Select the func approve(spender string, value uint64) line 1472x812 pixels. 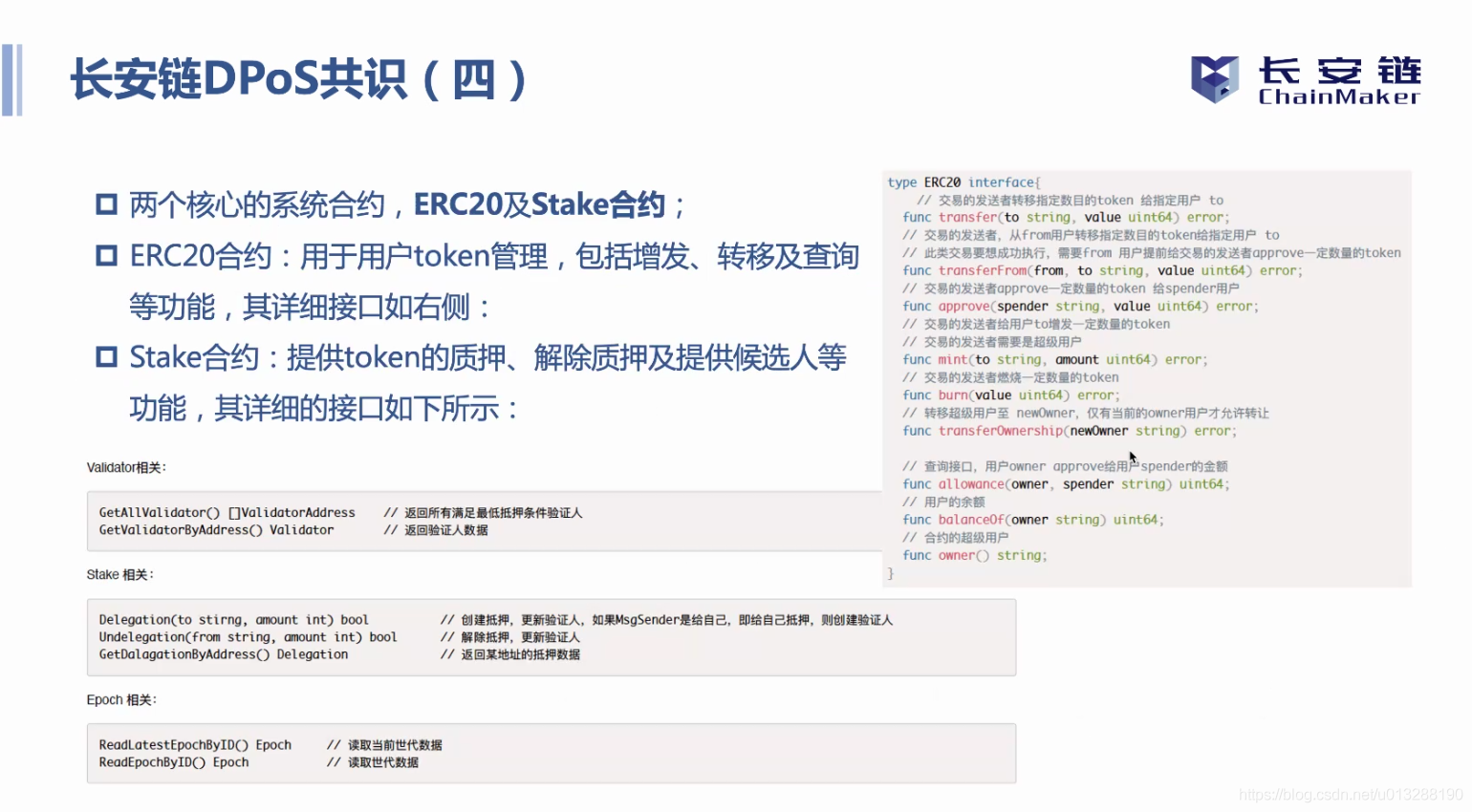(x=1080, y=307)
